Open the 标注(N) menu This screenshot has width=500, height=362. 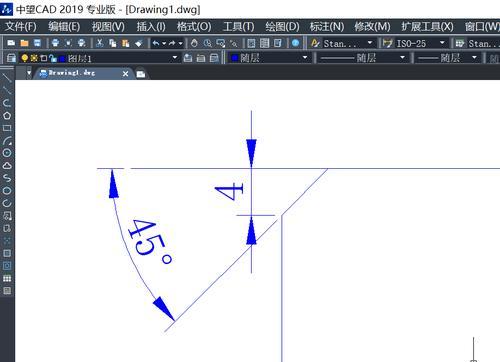pos(327,26)
